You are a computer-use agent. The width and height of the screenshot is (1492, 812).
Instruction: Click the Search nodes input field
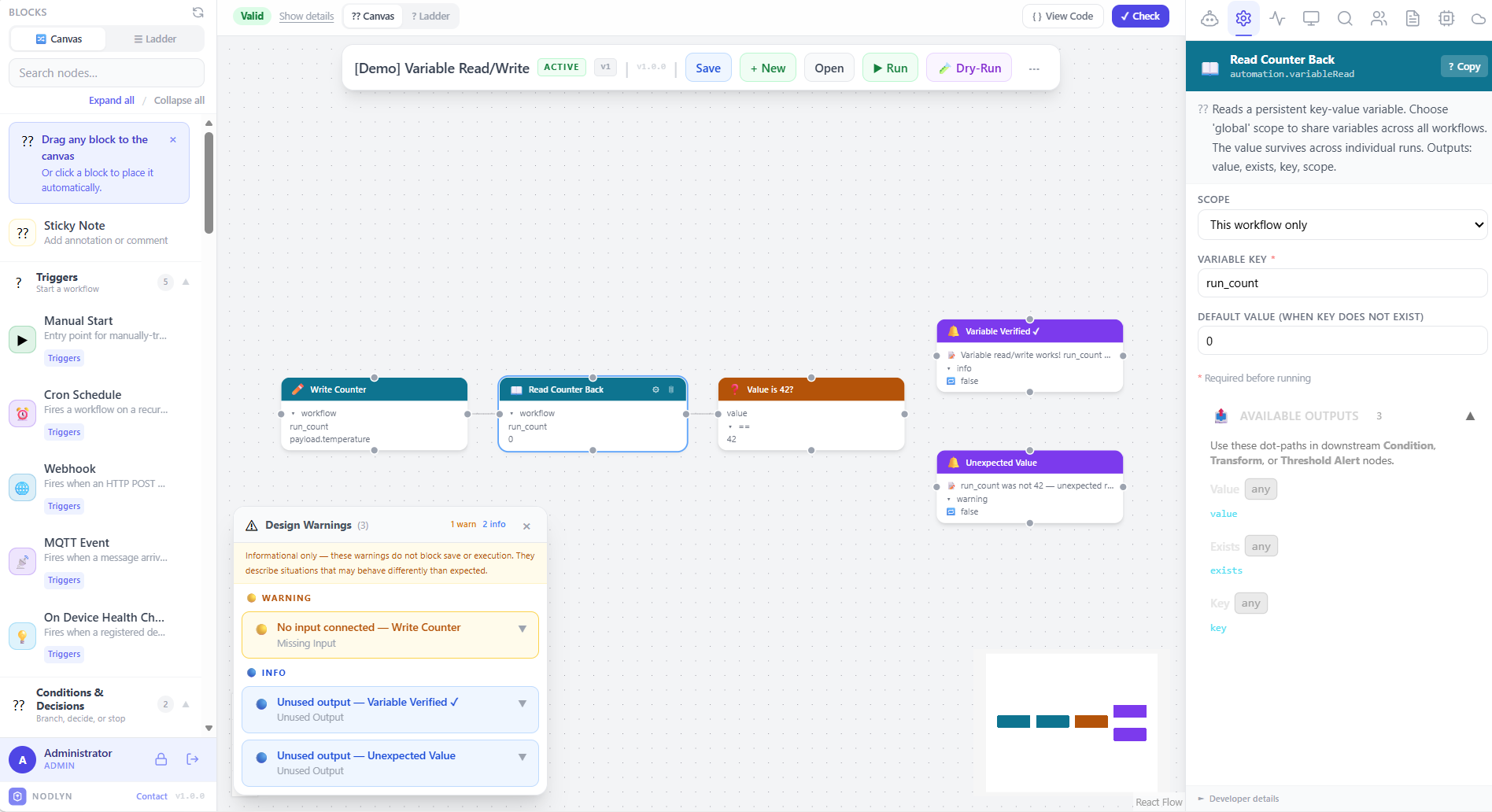[x=106, y=72]
